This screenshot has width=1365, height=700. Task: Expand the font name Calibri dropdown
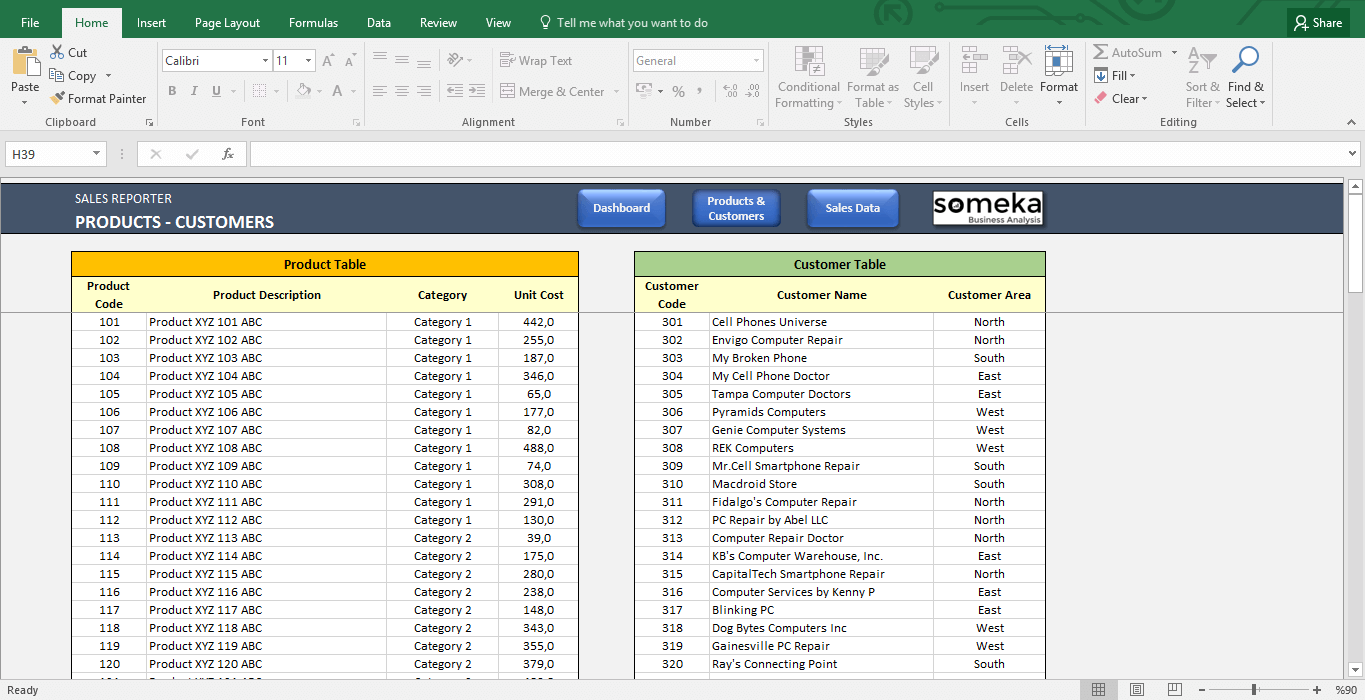(x=265, y=61)
